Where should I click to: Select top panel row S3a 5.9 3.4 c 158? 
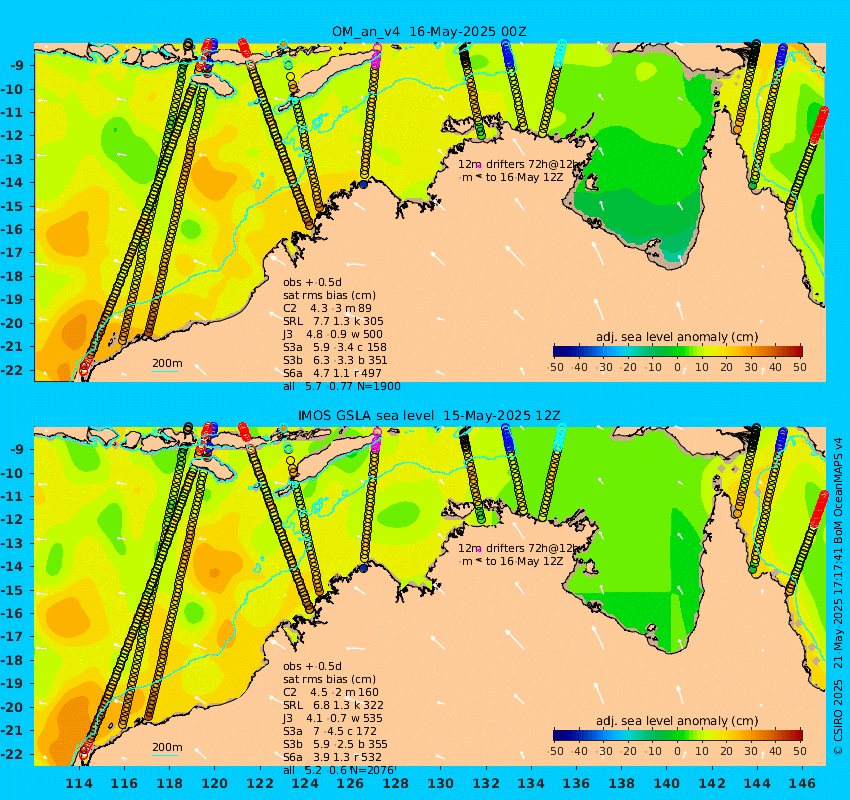(334, 347)
